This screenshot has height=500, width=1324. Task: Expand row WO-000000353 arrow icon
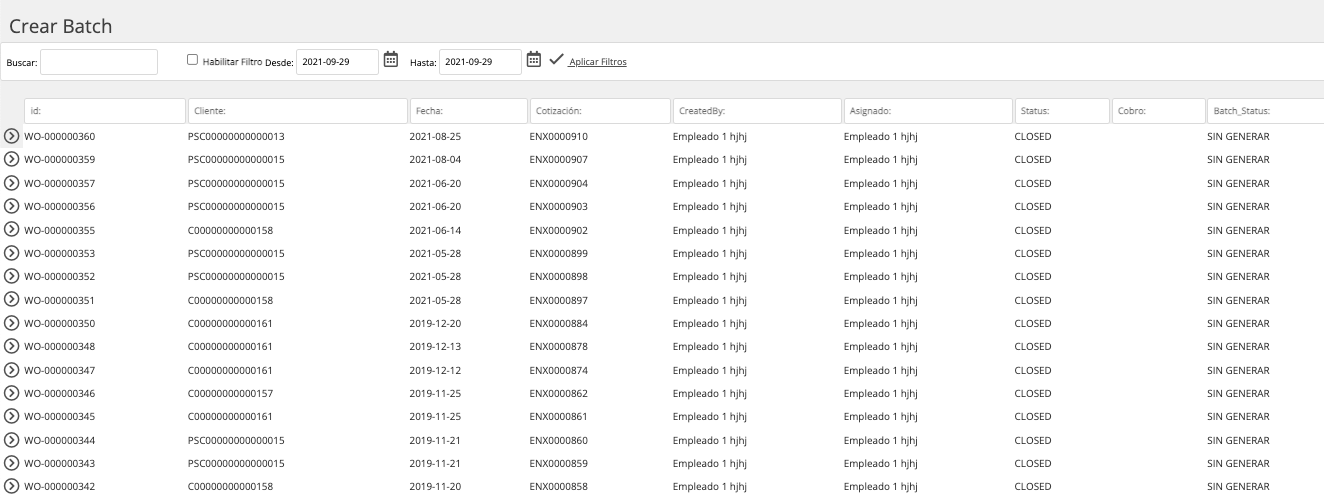(12, 253)
